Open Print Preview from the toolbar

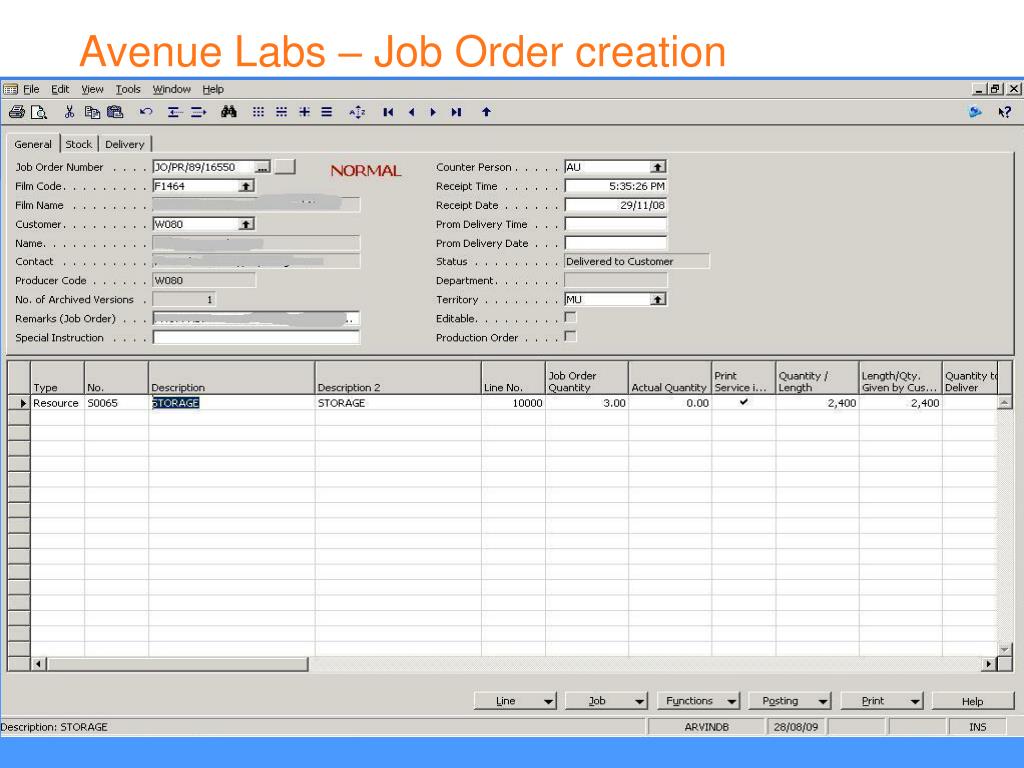pos(39,112)
